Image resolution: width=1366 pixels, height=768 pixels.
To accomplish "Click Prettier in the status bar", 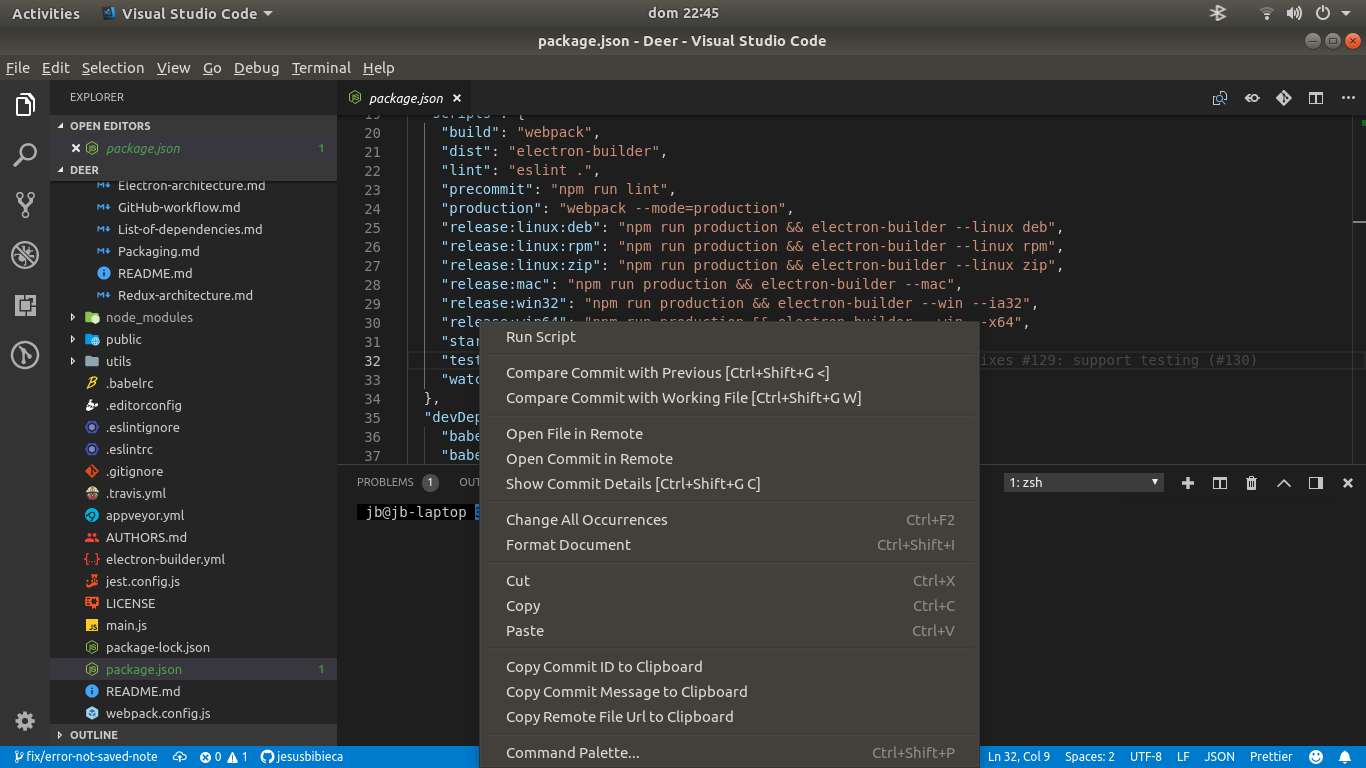I will click(1271, 757).
